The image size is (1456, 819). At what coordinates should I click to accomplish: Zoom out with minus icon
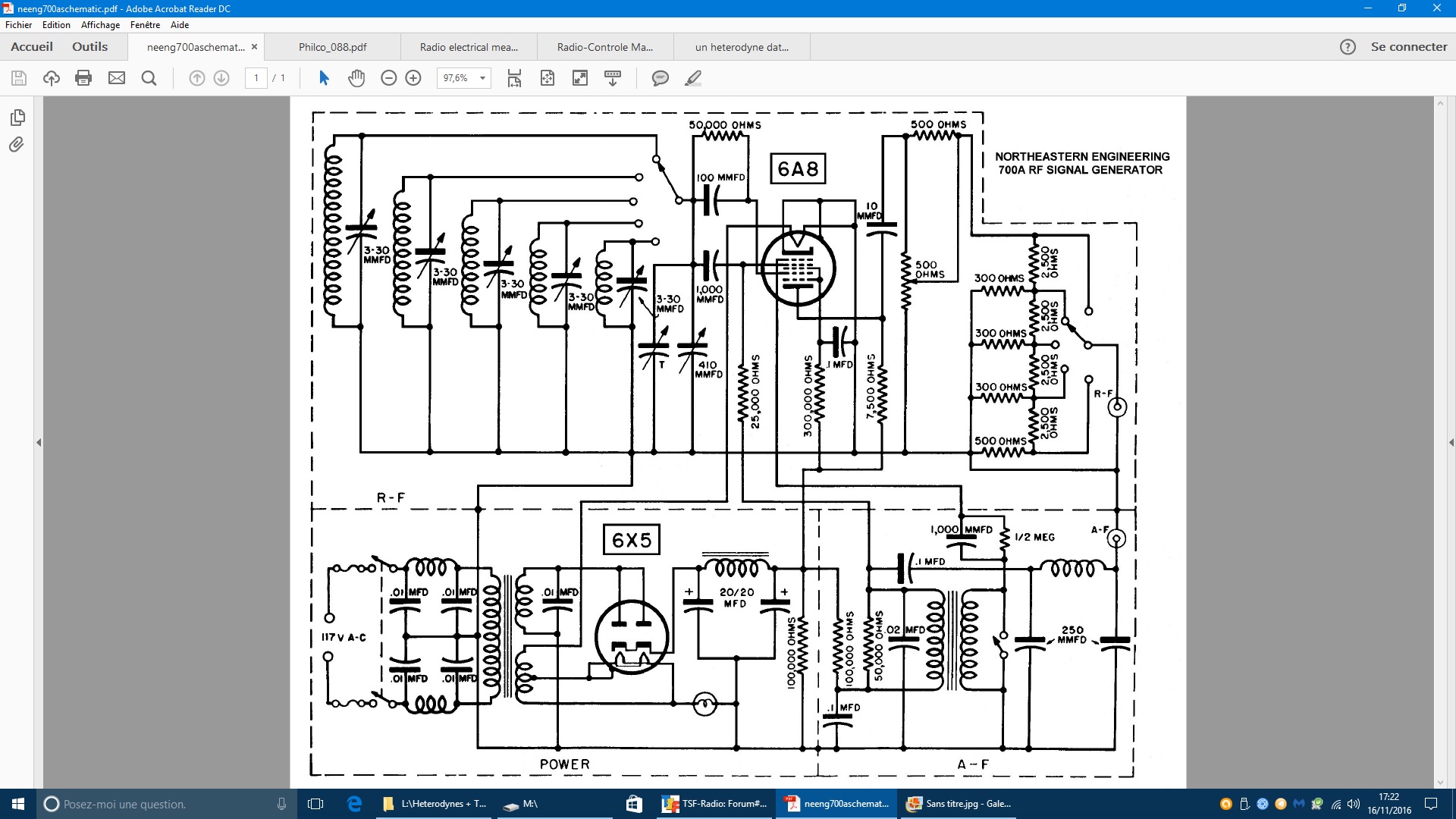388,78
